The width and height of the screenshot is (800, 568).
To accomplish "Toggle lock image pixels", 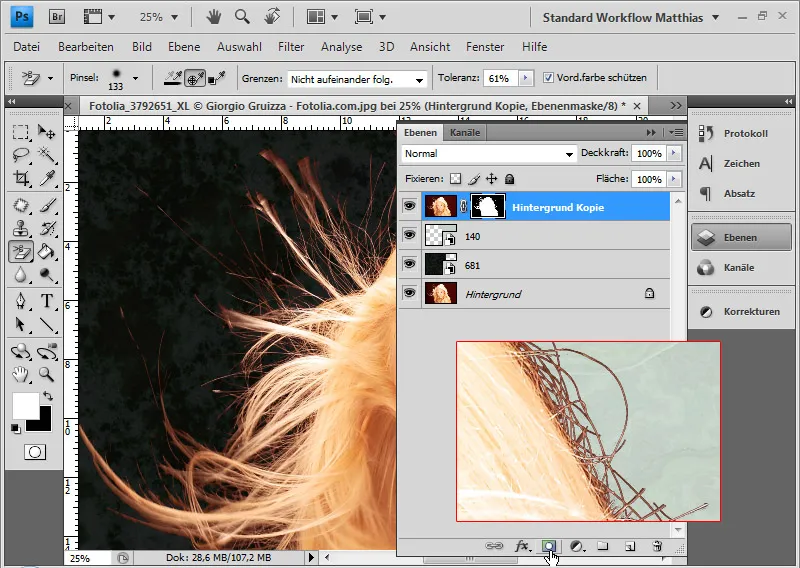I will pos(473,179).
